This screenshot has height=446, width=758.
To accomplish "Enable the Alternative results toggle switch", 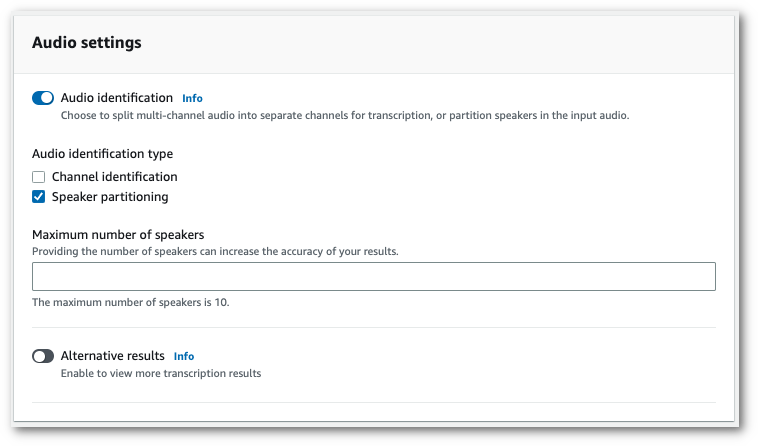I will [43, 356].
